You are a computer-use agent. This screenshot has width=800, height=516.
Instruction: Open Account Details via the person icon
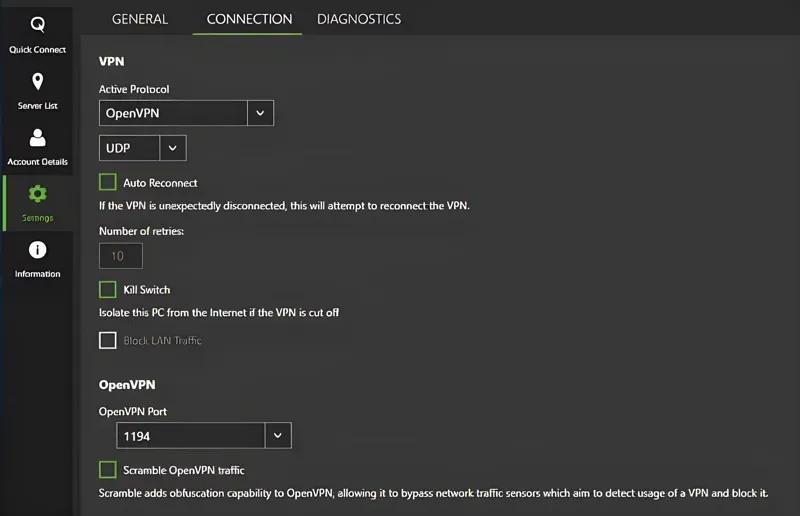(37, 138)
